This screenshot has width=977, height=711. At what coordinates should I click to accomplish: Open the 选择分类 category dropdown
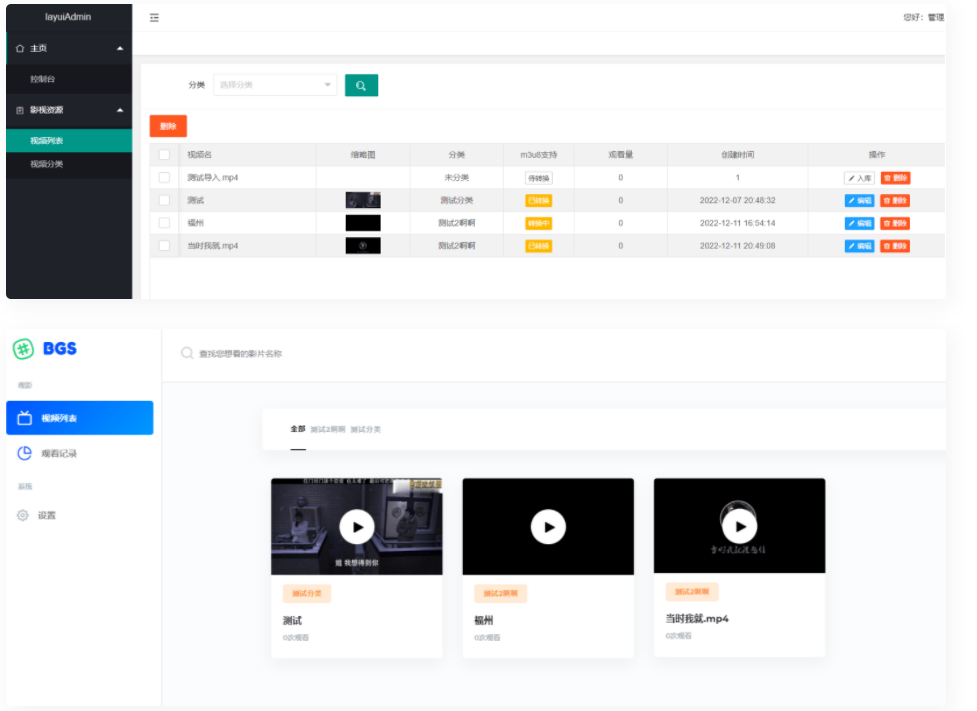pos(275,86)
